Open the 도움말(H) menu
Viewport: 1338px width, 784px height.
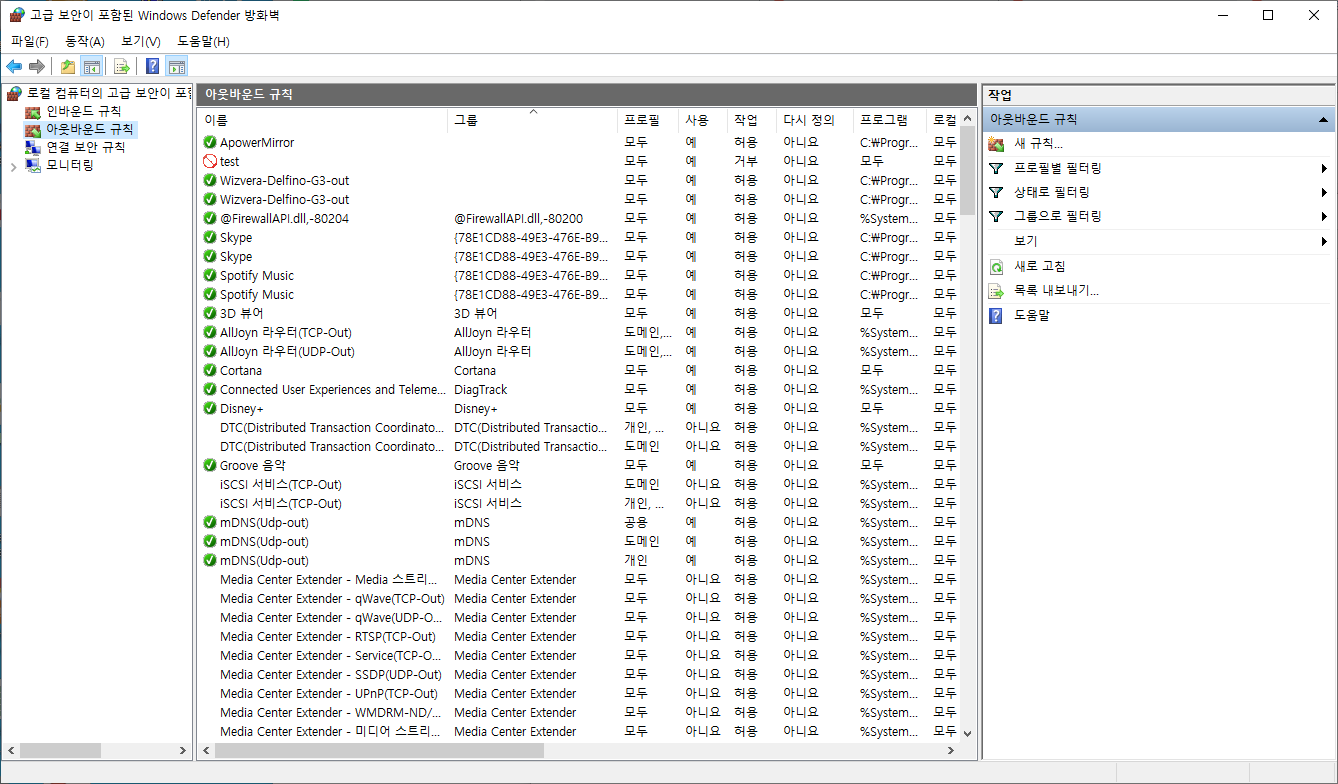coord(203,41)
